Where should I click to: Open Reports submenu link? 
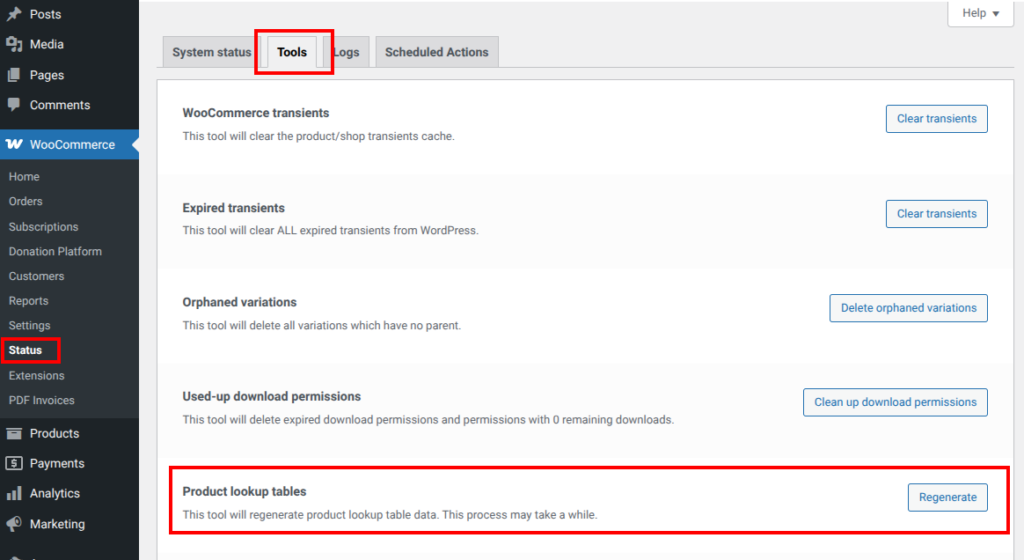click(29, 301)
